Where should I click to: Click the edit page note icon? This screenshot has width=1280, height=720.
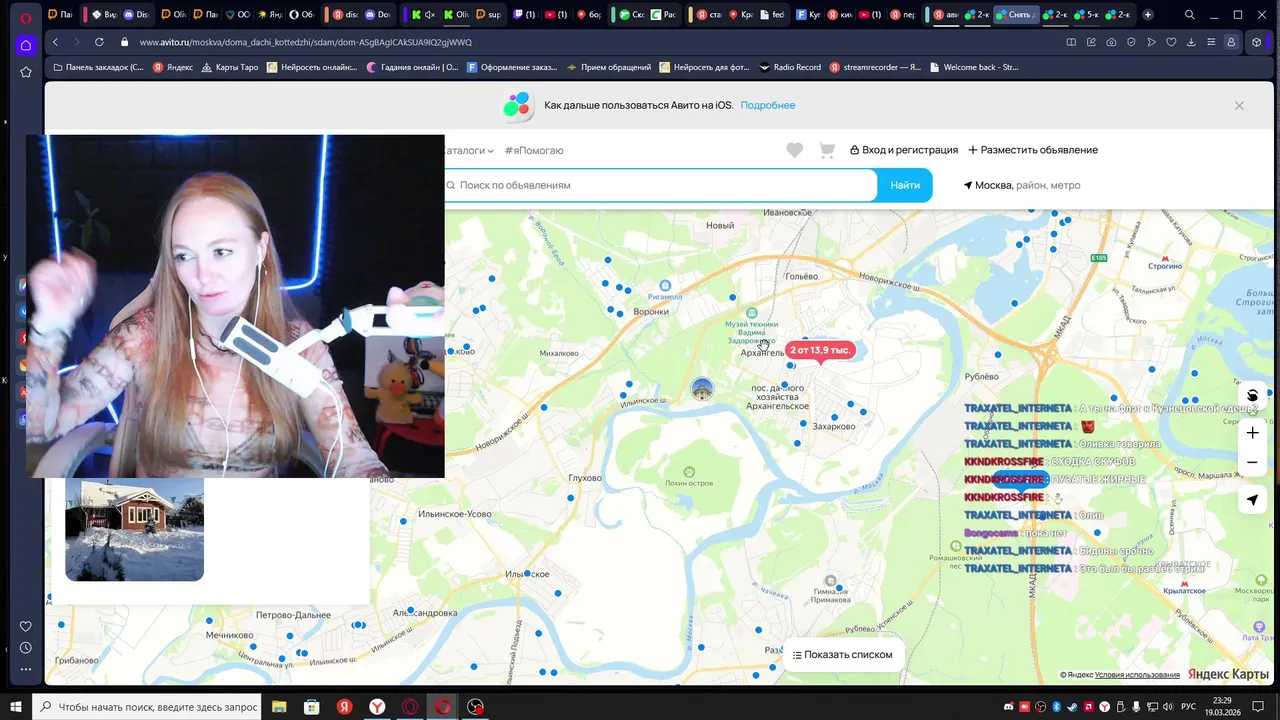(1091, 42)
